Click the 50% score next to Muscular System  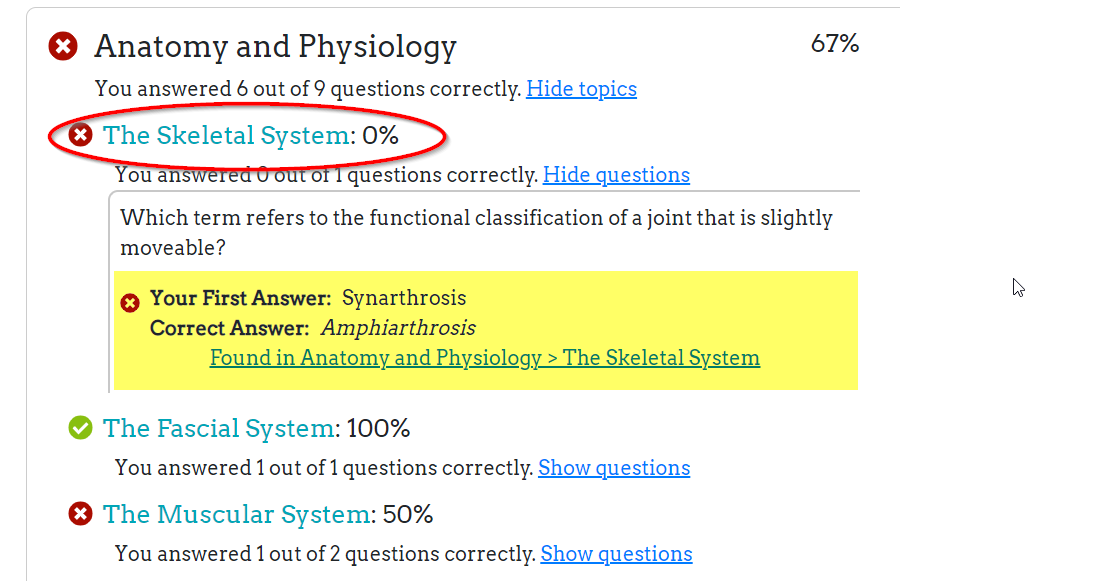(x=408, y=514)
